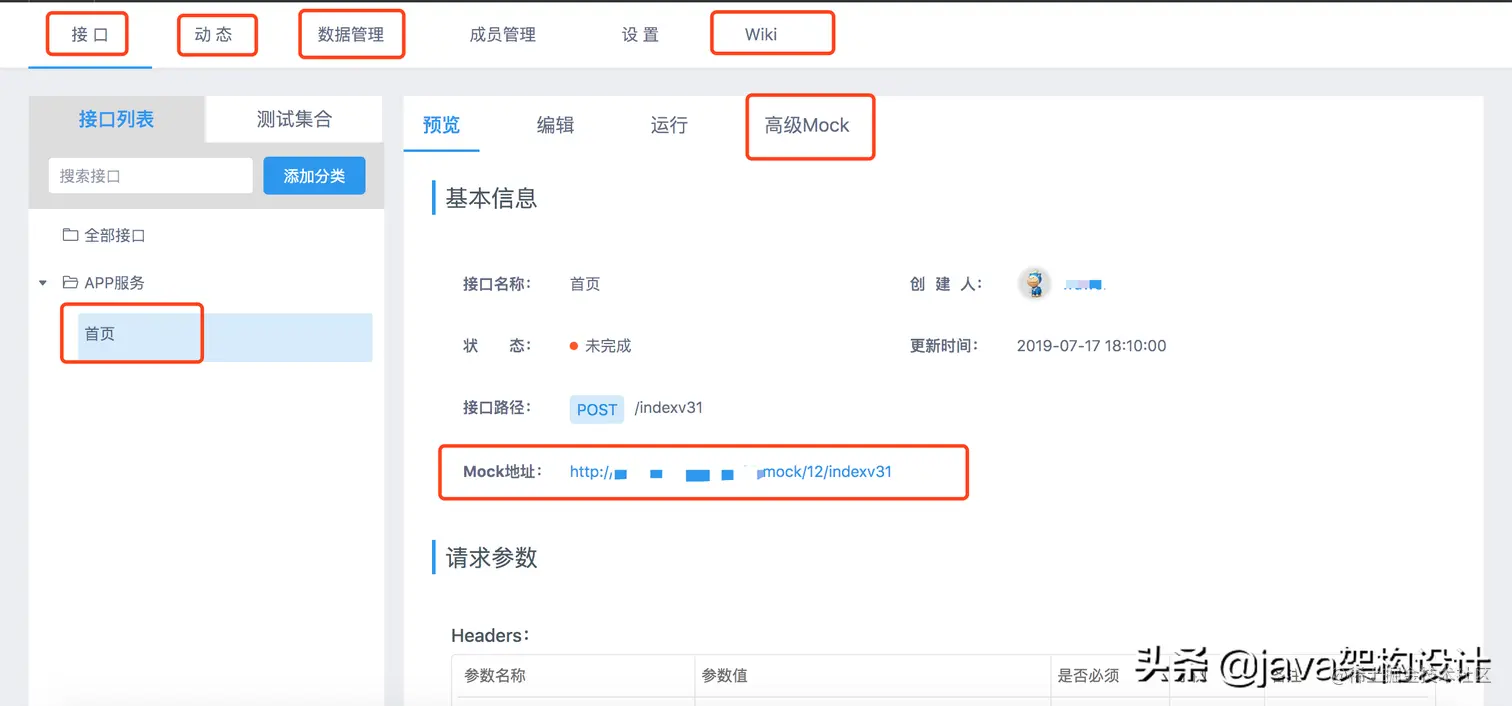Click the 添加分类 button

tap(314, 175)
